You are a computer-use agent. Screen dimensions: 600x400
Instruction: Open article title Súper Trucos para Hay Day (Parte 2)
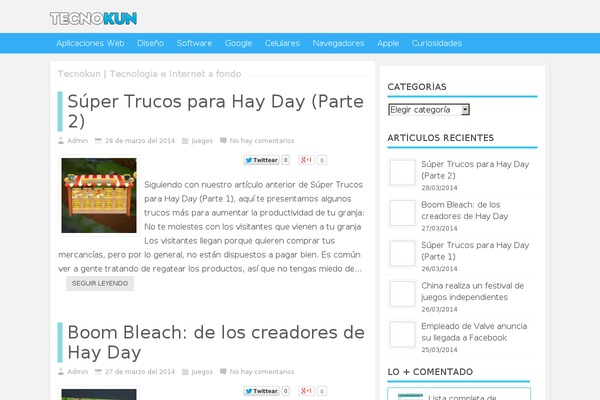click(215, 111)
